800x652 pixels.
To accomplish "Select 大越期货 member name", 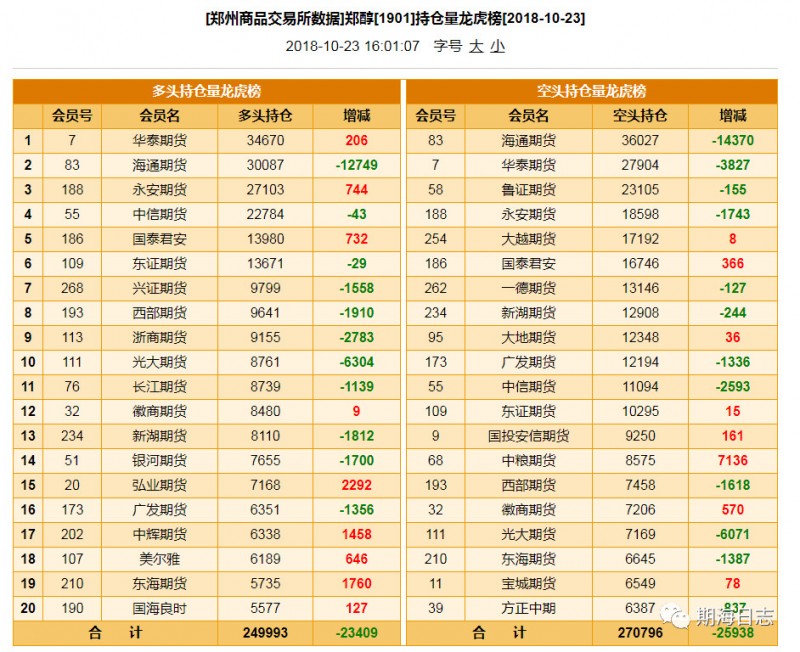I will coord(528,239).
